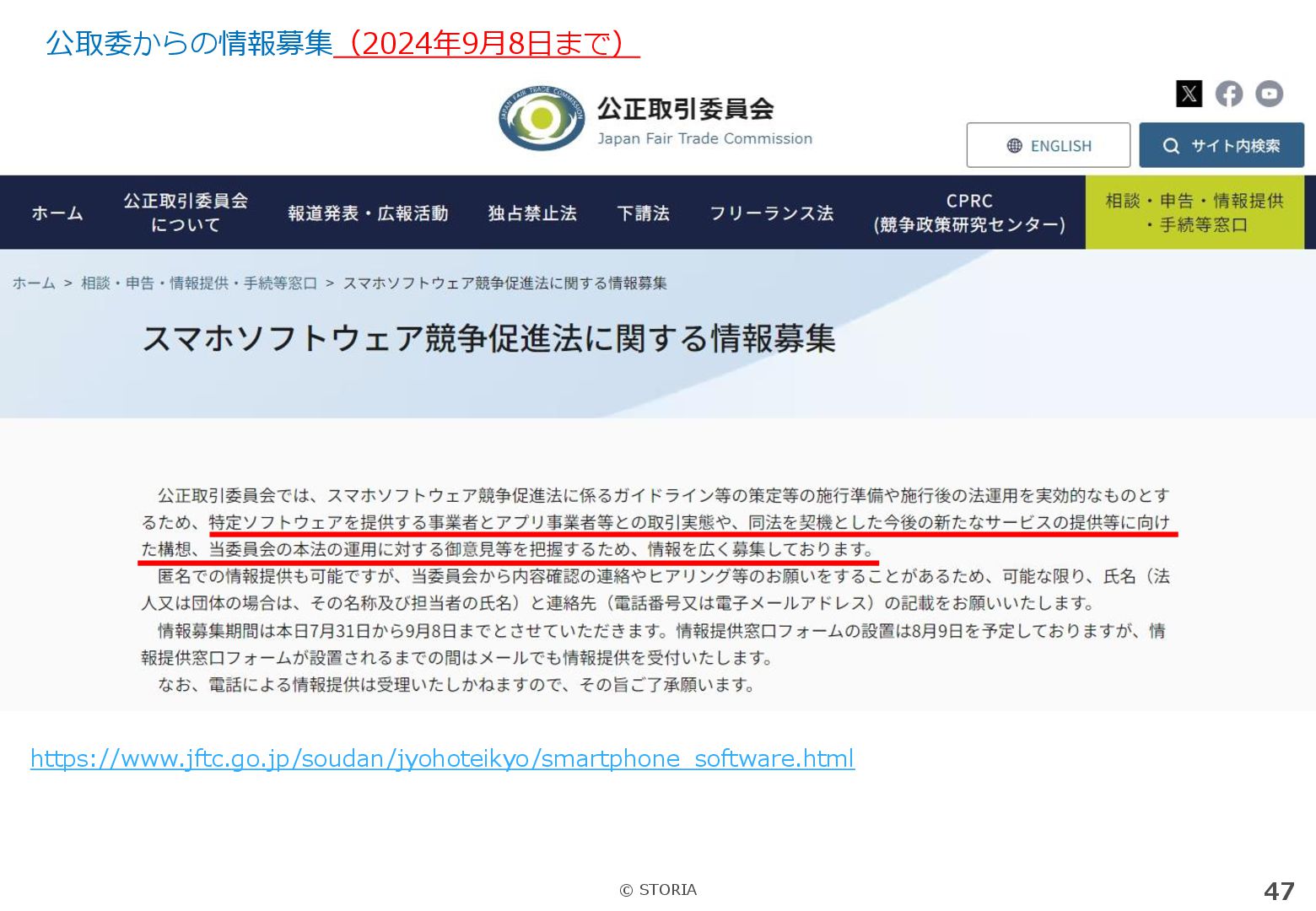1316x911 pixels.
Task: Click the ホーム breadcrumb link
Action: click(34, 283)
